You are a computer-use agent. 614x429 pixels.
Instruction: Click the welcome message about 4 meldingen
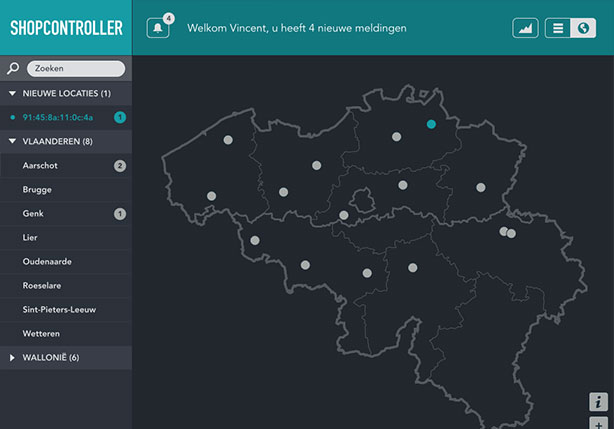point(296,28)
